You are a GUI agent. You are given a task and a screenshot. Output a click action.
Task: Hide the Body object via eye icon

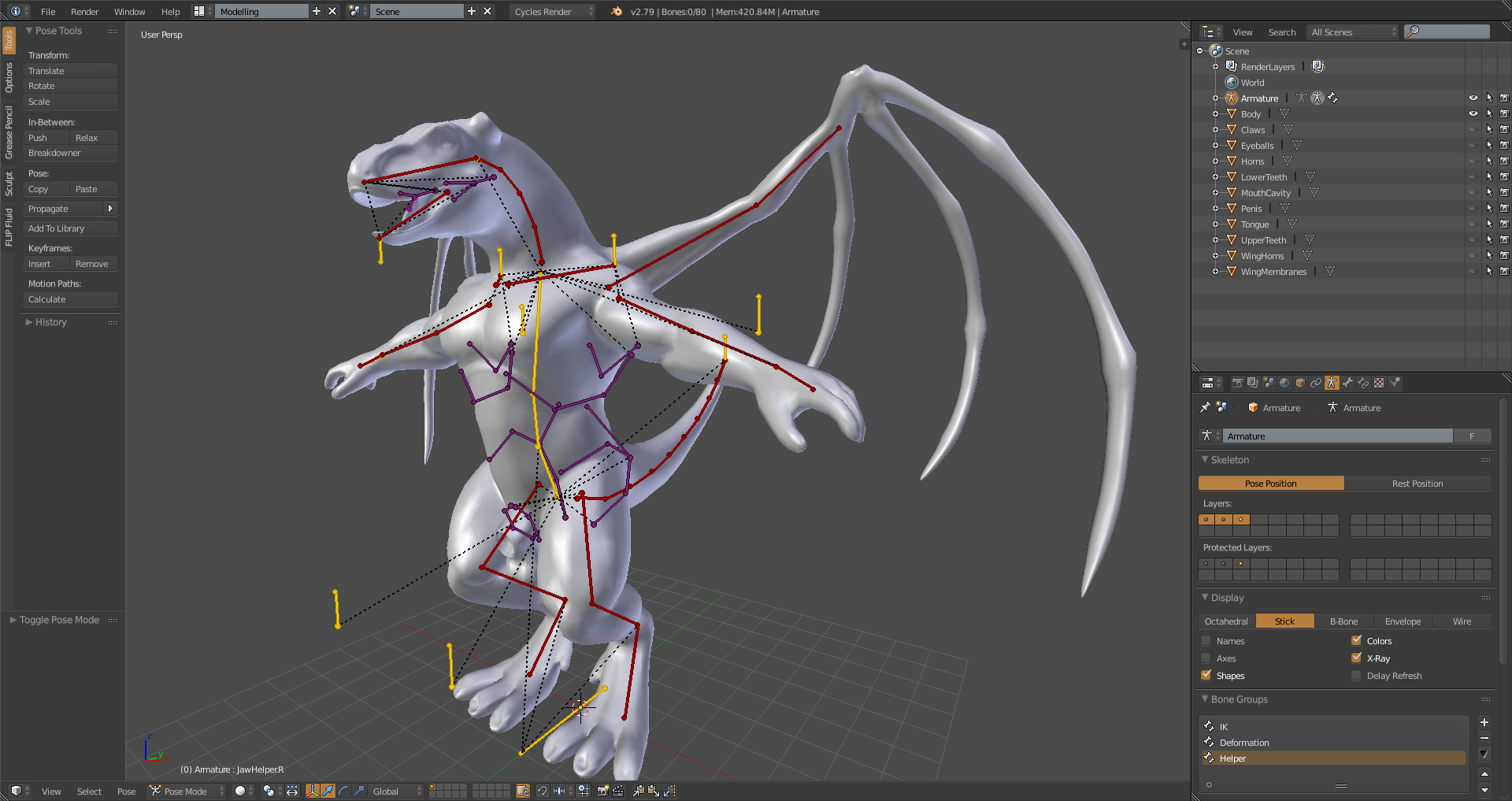click(1473, 114)
